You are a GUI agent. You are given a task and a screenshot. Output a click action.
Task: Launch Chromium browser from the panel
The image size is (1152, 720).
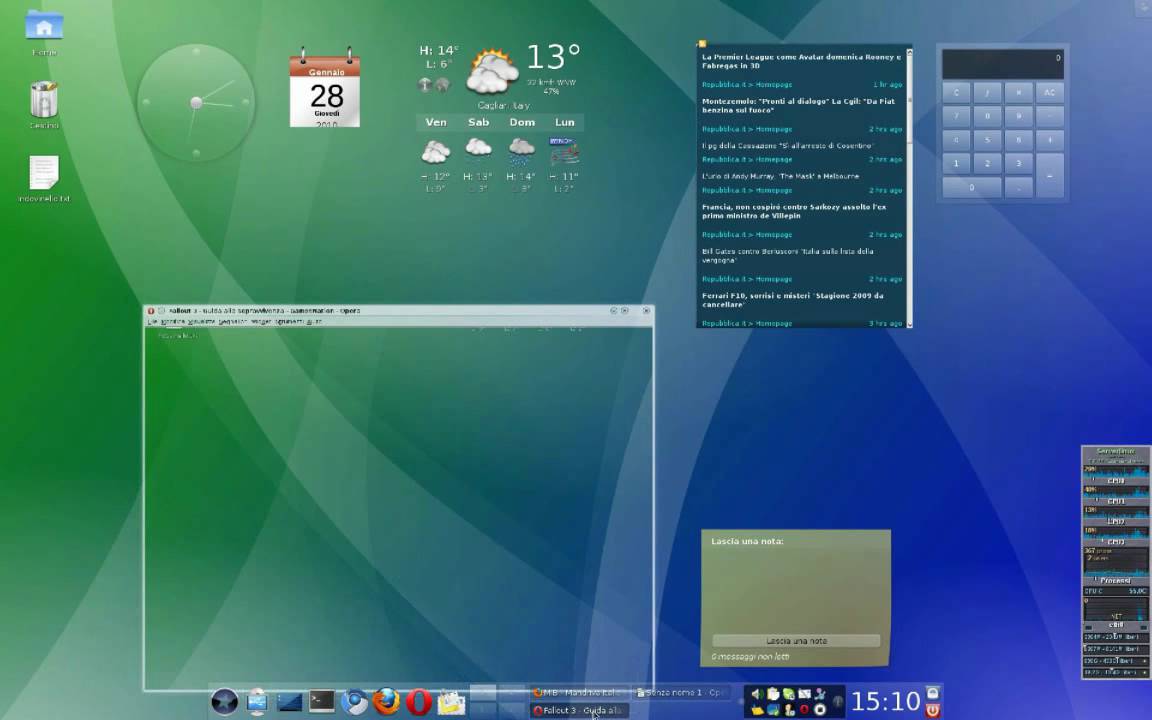point(354,702)
